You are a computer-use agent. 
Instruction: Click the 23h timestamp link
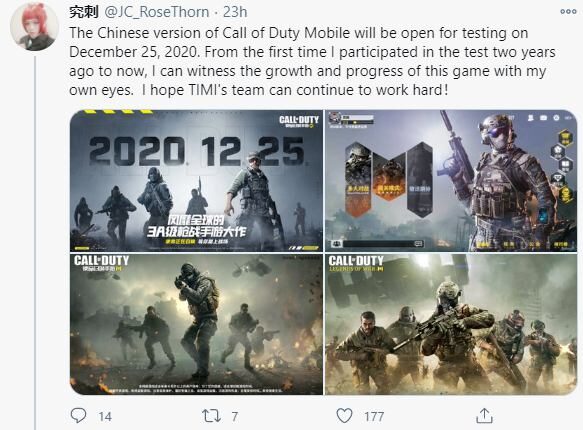click(x=235, y=12)
